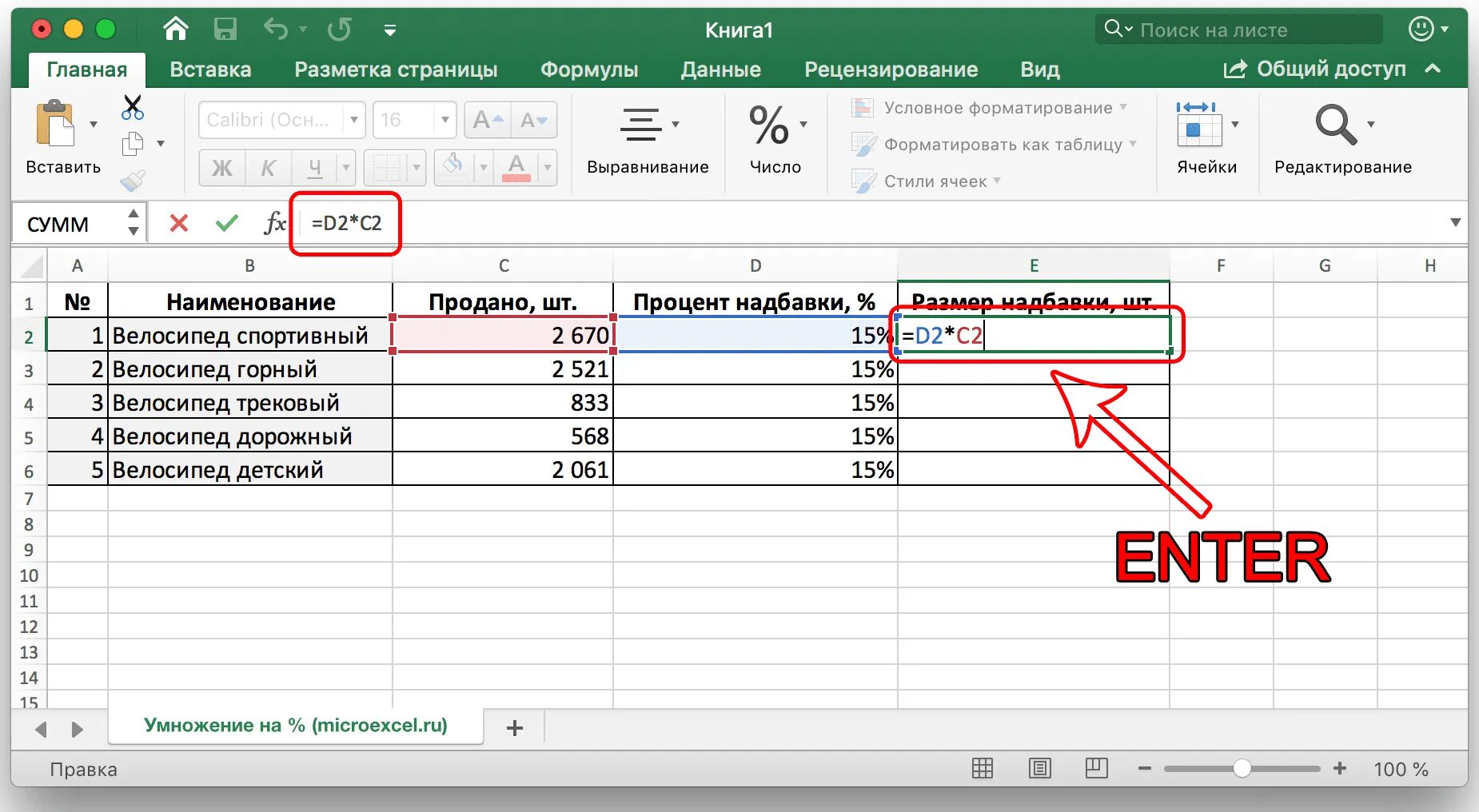Click the Name Box showing СУММ
This screenshot has width=1479, height=812.
coord(68,224)
